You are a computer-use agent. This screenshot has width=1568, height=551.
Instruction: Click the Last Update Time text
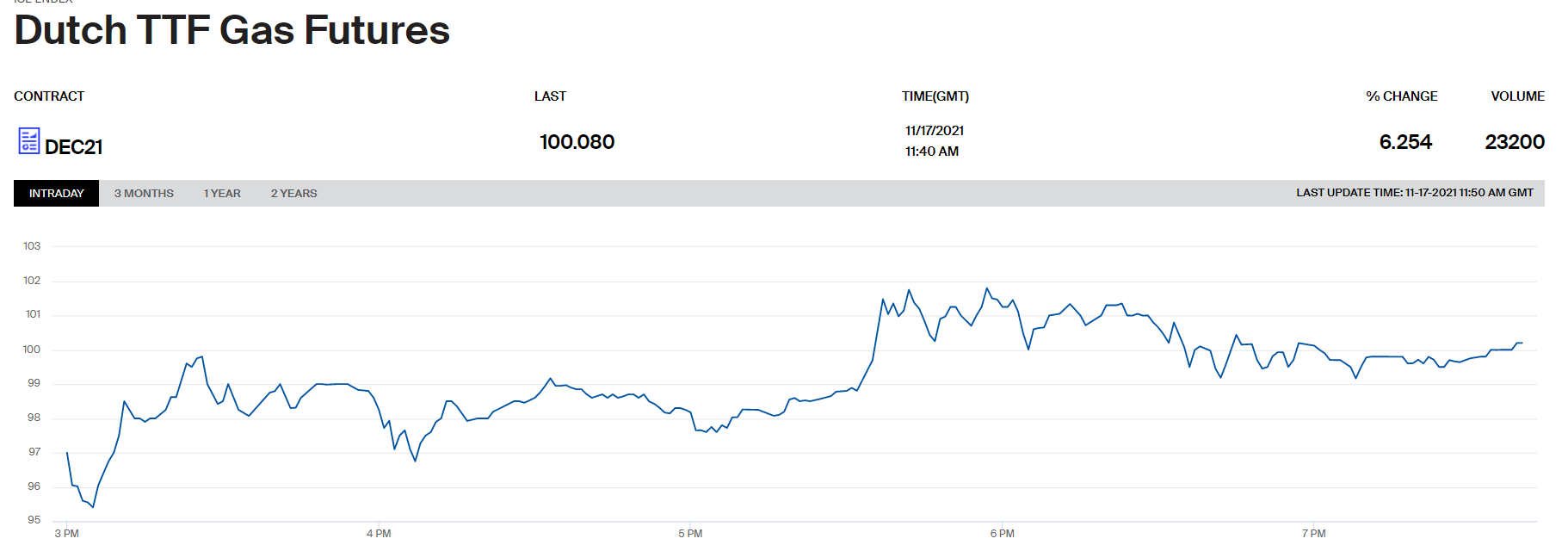(1414, 193)
